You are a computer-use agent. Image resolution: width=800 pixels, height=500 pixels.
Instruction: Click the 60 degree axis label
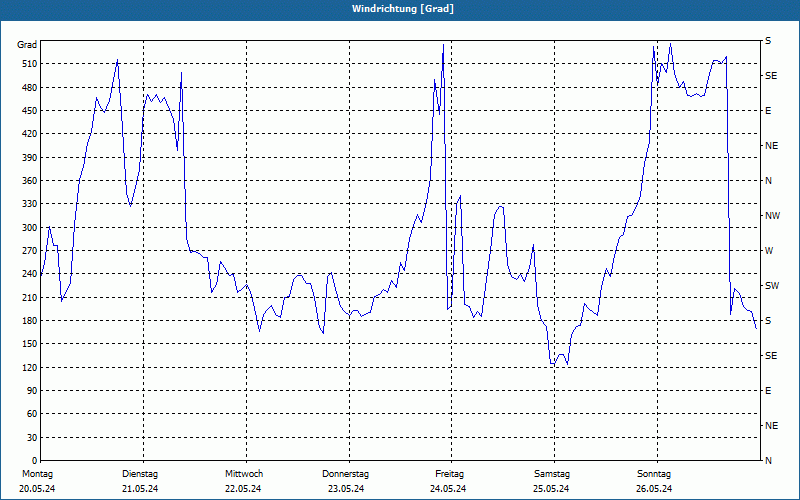32,413
